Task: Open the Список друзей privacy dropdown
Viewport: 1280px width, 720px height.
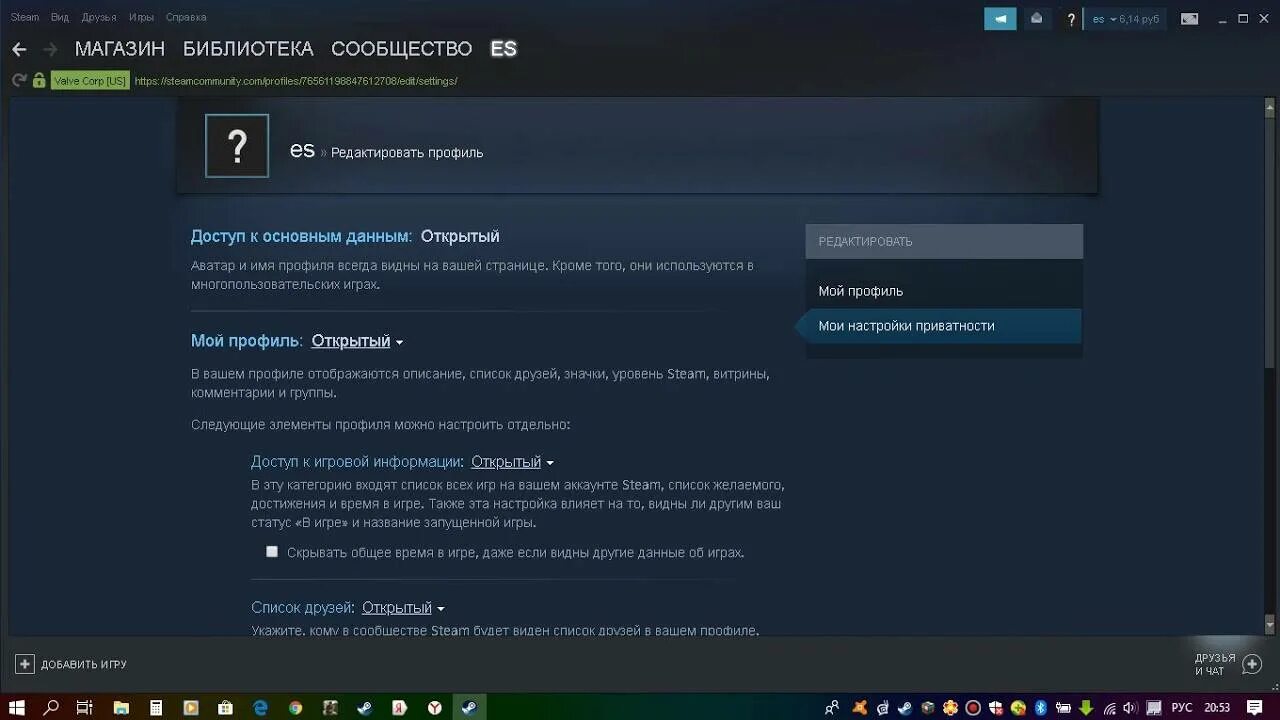Action: (x=403, y=608)
